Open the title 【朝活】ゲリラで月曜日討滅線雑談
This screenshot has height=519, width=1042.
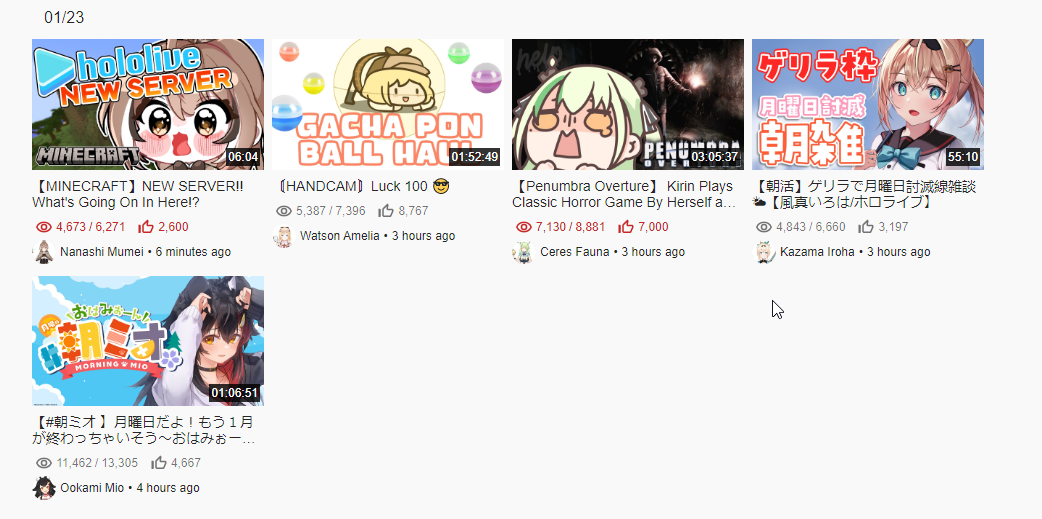point(864,194)
